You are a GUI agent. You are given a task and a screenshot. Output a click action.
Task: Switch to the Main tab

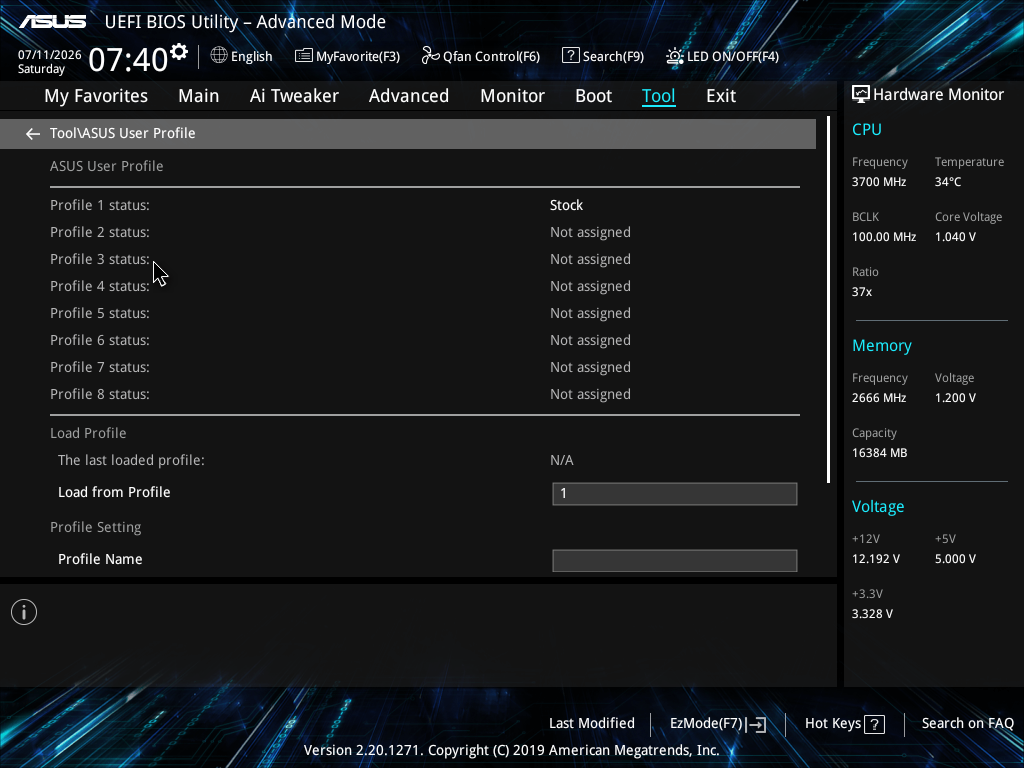[x=199, y=96]
